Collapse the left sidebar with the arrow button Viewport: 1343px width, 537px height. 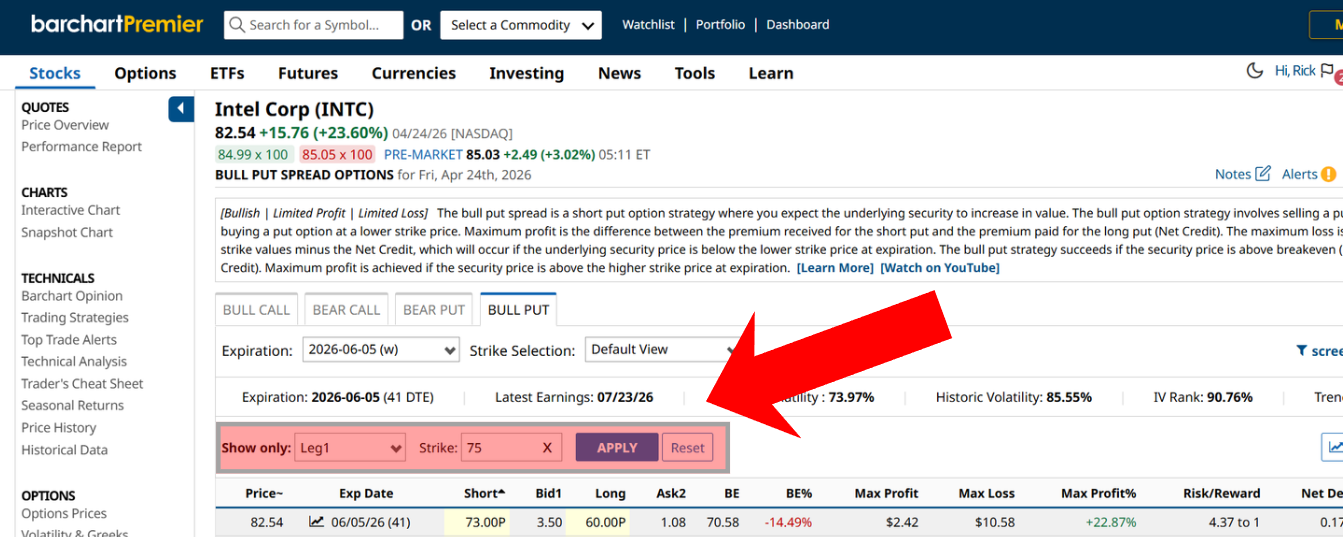[x=181, y=108]
